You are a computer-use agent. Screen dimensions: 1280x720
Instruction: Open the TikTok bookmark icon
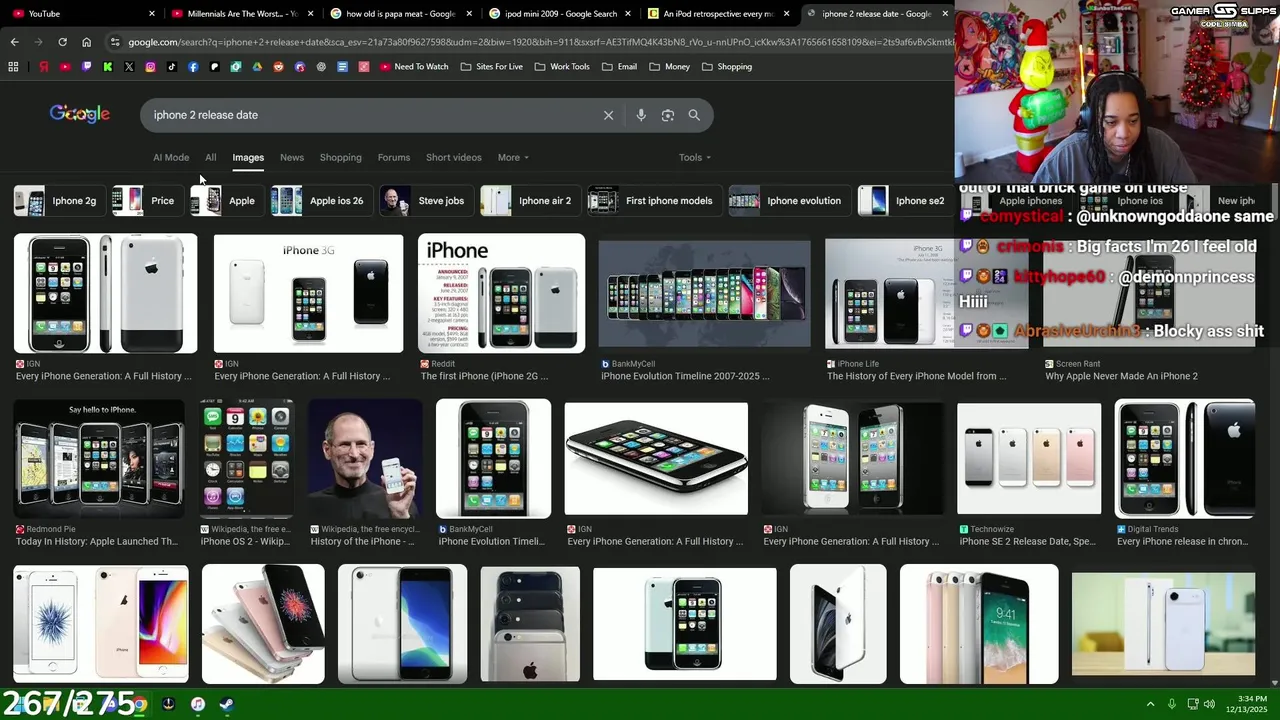[x=172, y=67]
